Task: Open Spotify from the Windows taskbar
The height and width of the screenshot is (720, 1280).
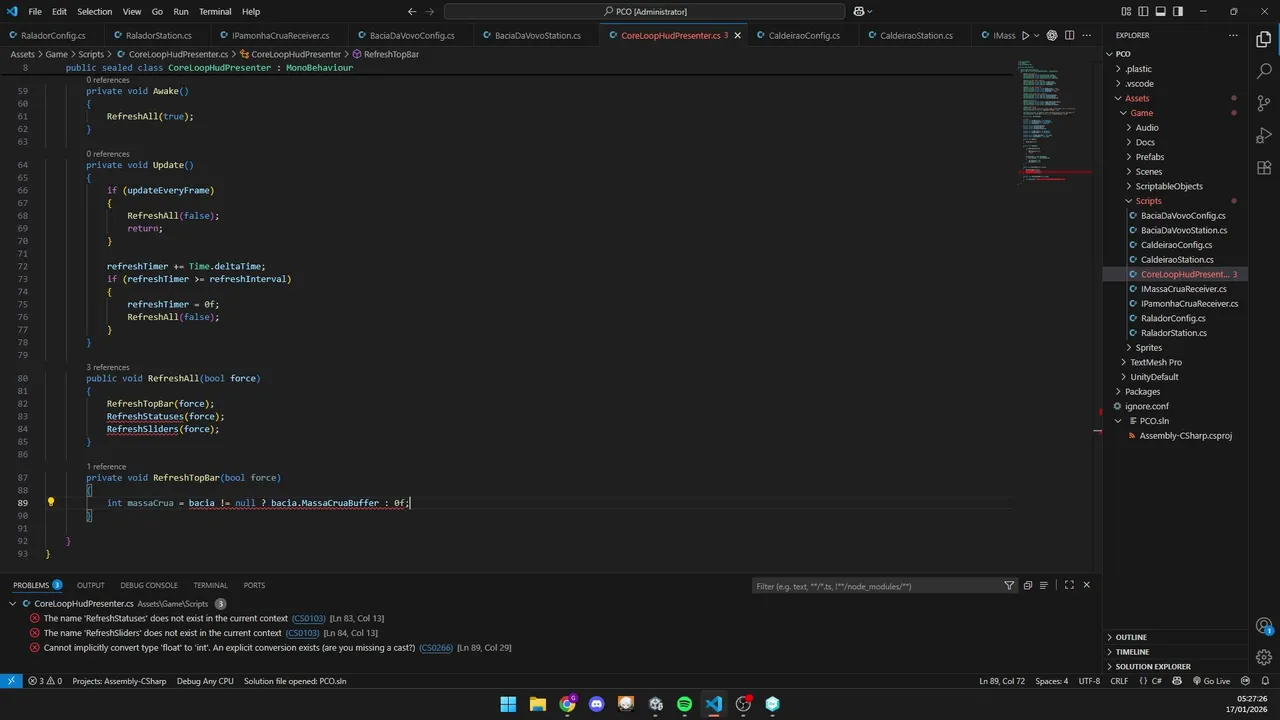Action: (x=684, y=704)
